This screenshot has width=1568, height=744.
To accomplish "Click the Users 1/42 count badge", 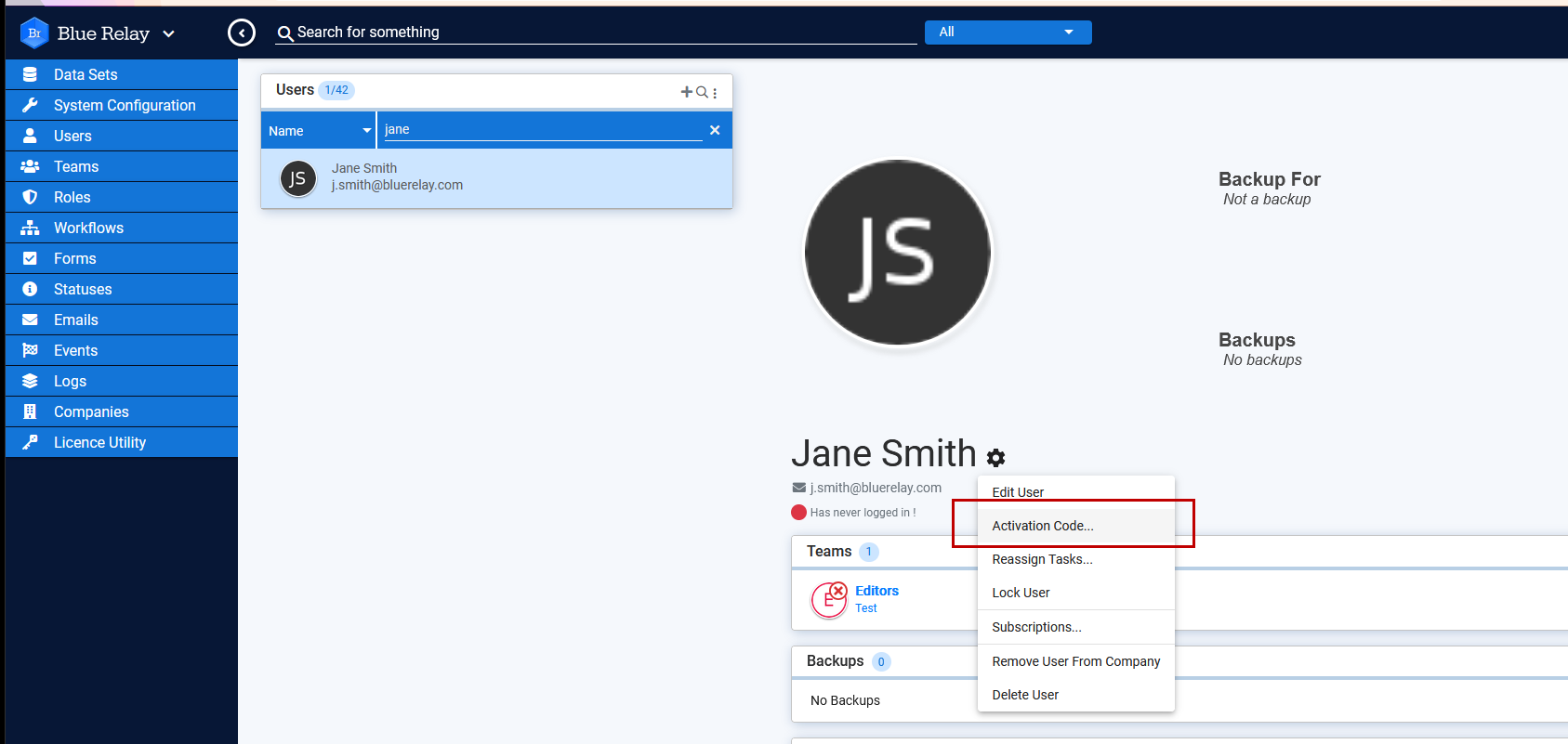I will [336, 90].
